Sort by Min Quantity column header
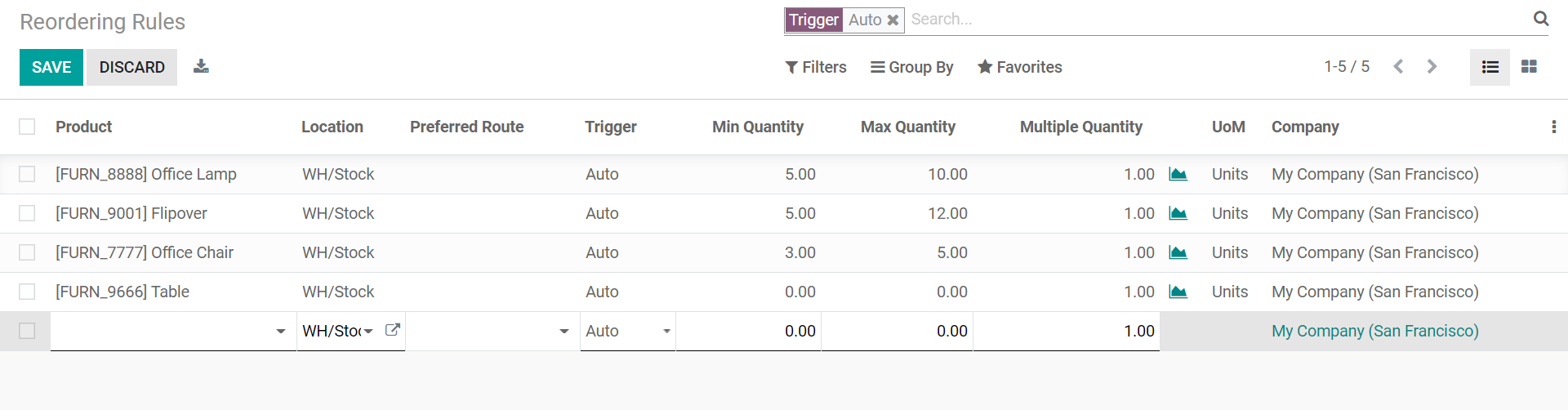Screen dimensions: 1568x410 click(758, 127)
